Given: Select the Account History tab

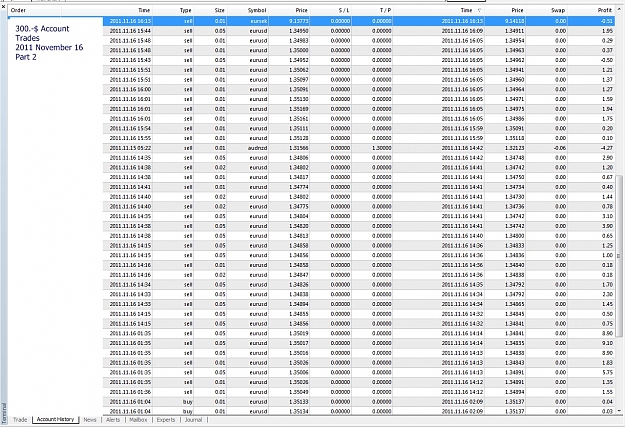Looking at the screenshot, I should 55,419.
